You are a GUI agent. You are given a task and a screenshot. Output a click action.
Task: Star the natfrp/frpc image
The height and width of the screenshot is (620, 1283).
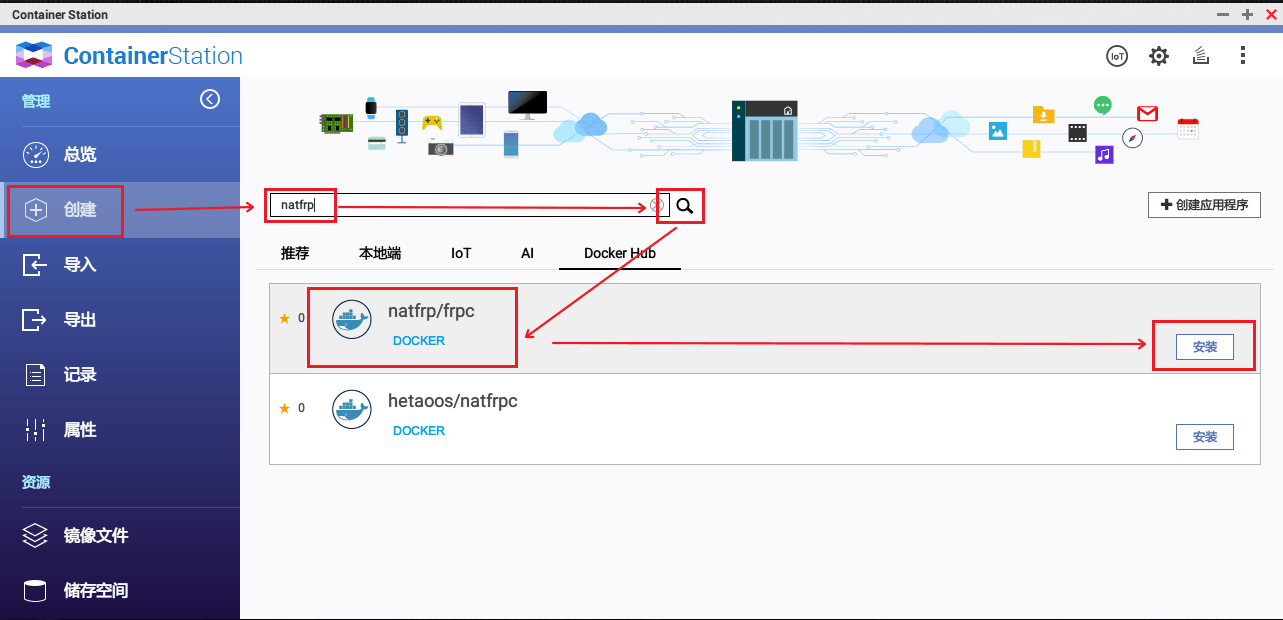click(285, 319)
